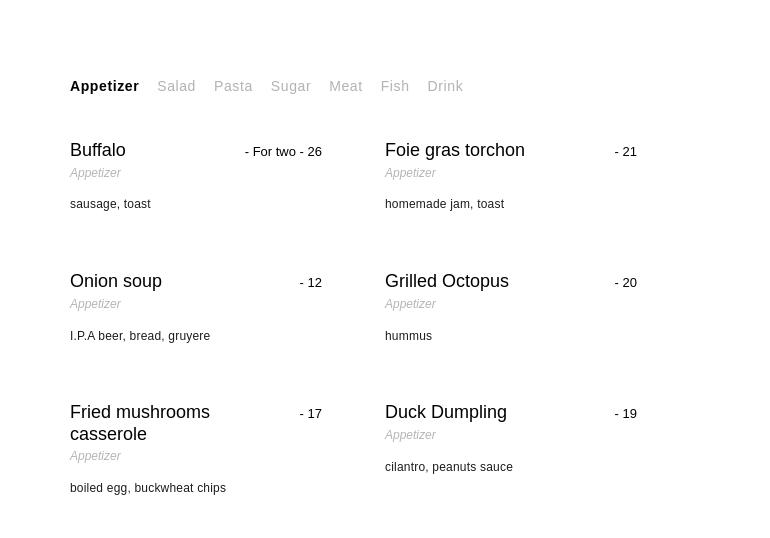Click the 'hummus' ingredient text
Viewport: 770px width, 538px height.
pos(408,336)
